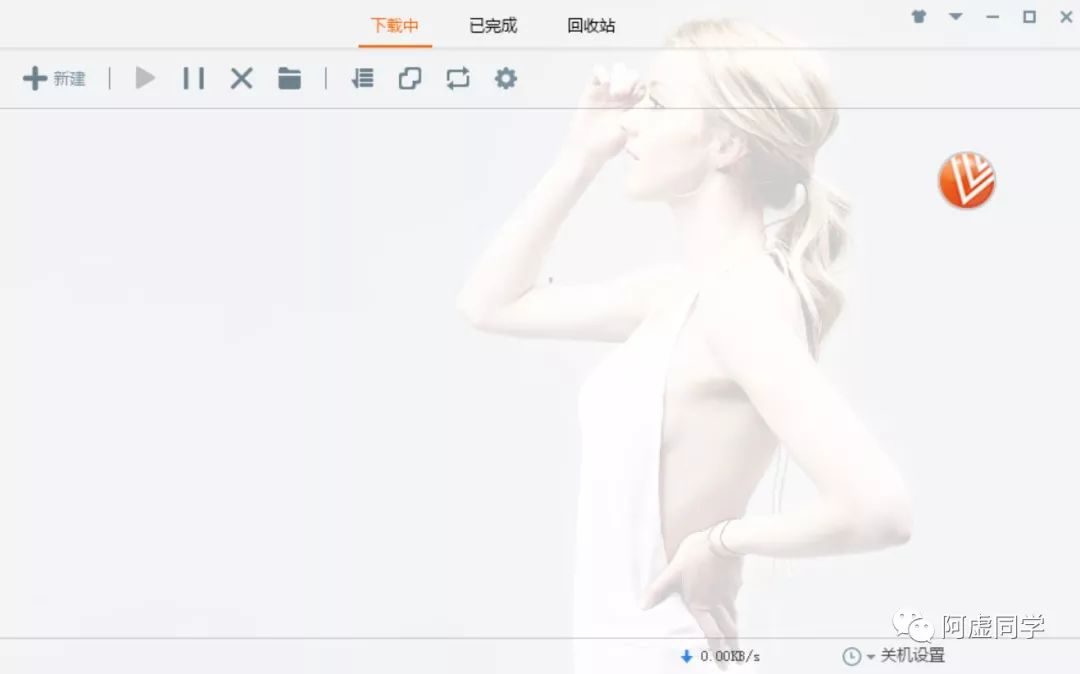Screen dimensions: 1080x674
Task: Open the 回收站 recycle bin tab
Action: (x=591, y=26)
